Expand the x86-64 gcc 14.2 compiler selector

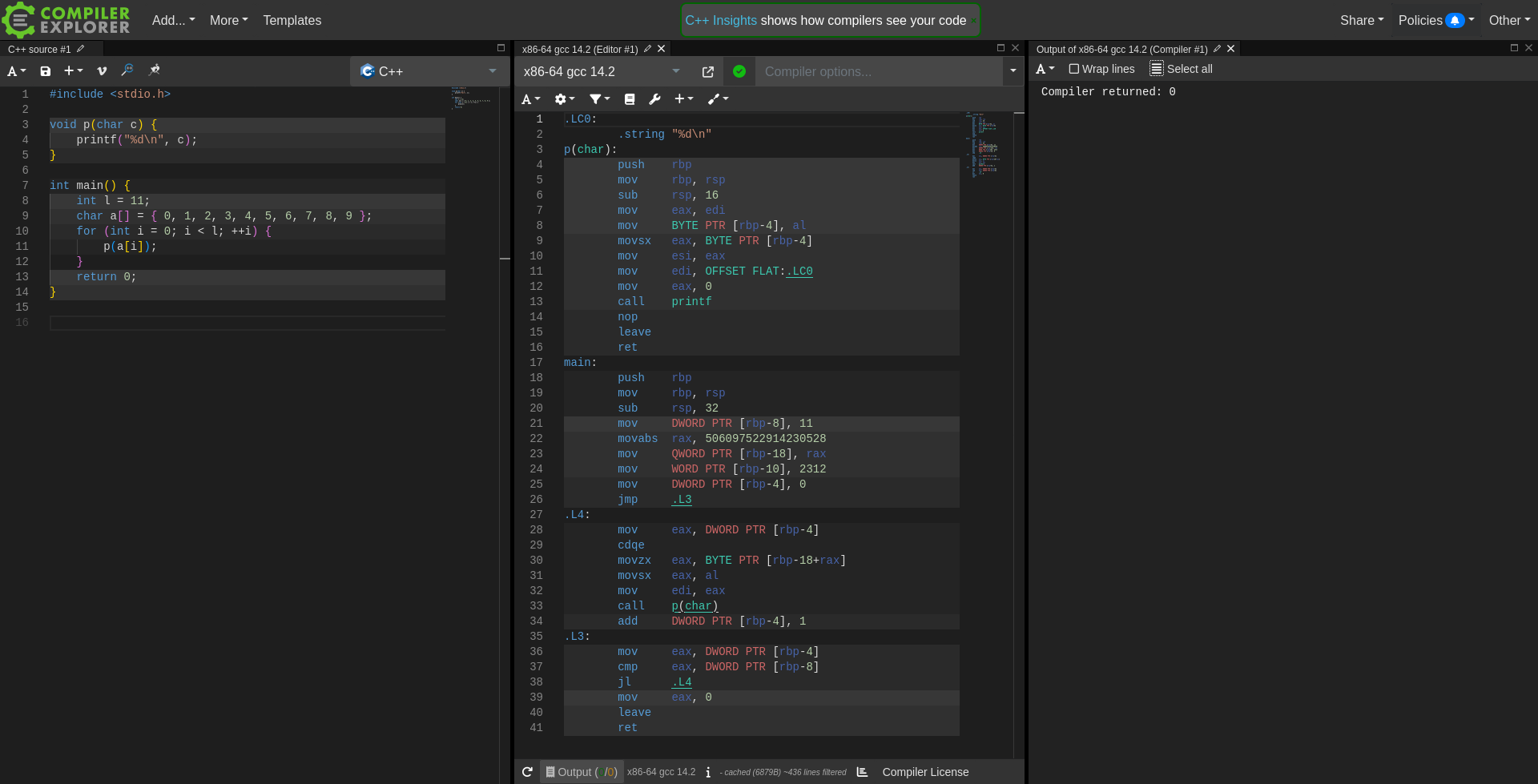click(x=601, y=72)
